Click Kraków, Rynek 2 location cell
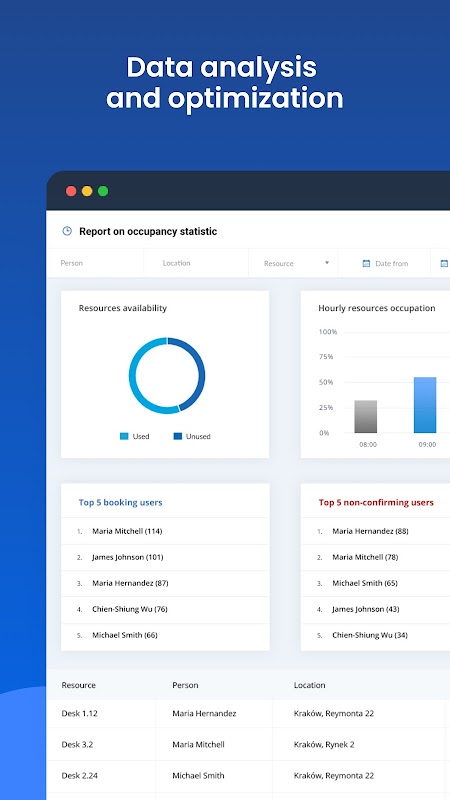The width and height of the screenshot is (450, 800). pyautogui.click(x=324, y=744)
